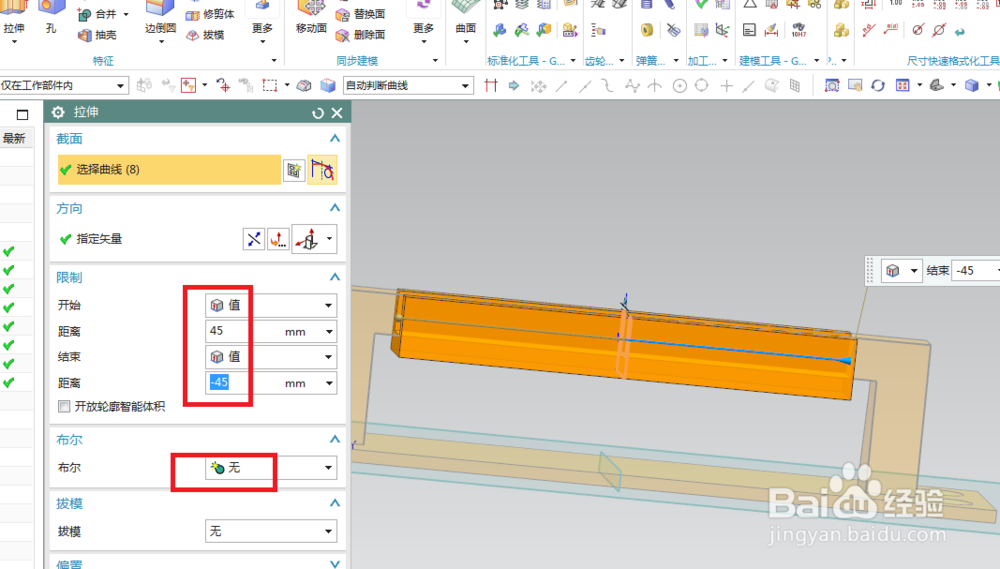Open the 结束 limit type dropdown
This screenshot has height=569, width=1000.
pyautogui.click(x=270, y=357)
